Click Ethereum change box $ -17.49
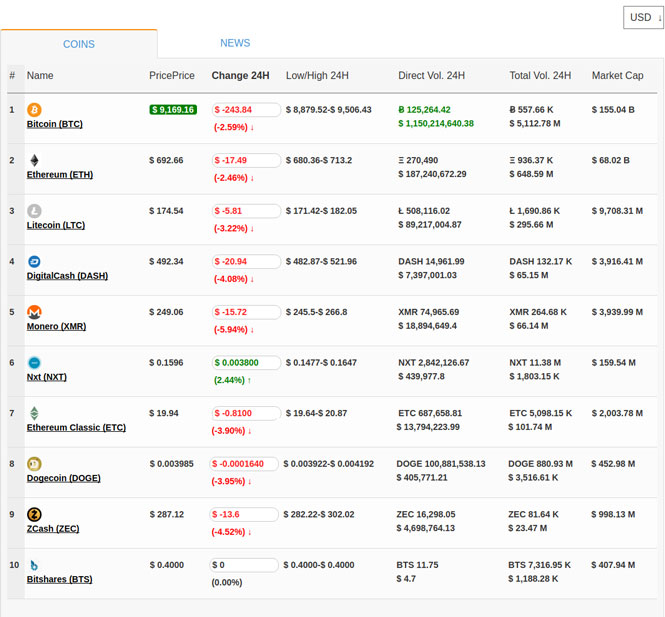Screen dimensions: 665x617 pos(246,160)
